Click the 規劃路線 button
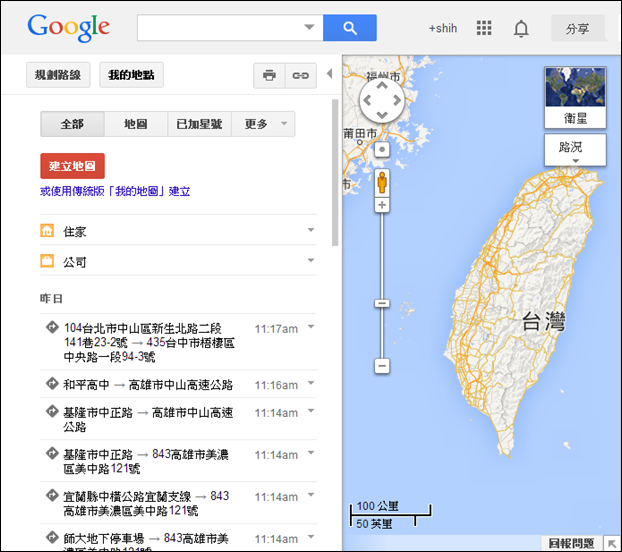 58,75
